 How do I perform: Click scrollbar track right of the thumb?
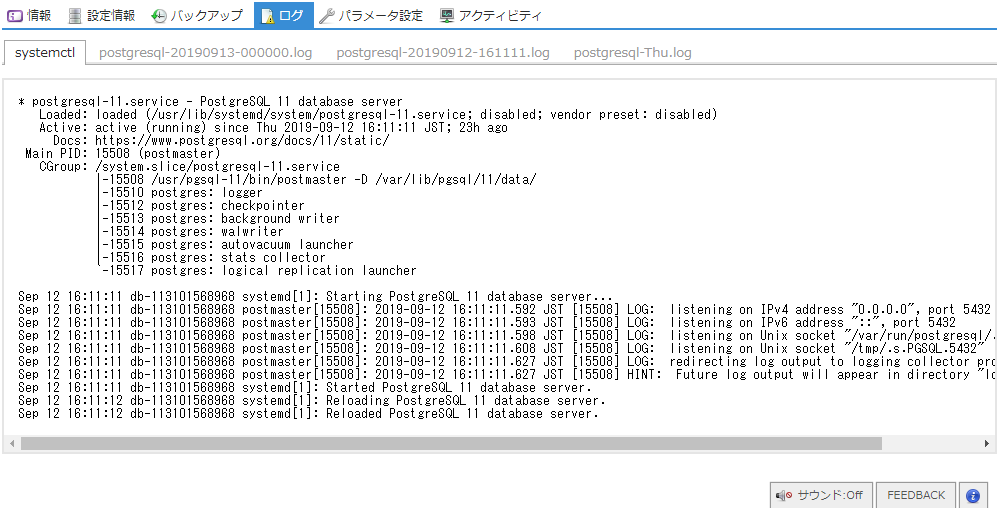click(930, 443)
